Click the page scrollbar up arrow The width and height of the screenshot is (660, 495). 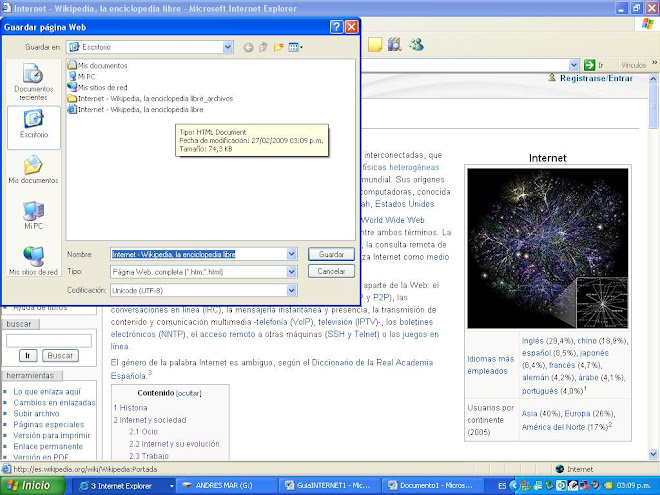point(653,79)
